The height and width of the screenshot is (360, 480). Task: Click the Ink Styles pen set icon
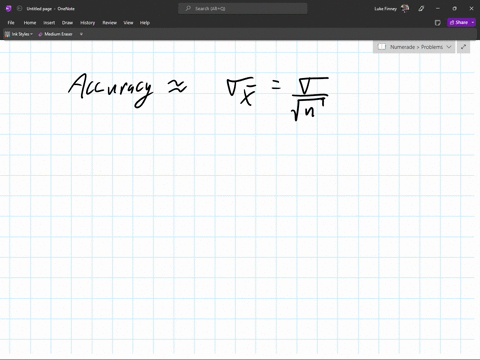click(x=7, y=34)
